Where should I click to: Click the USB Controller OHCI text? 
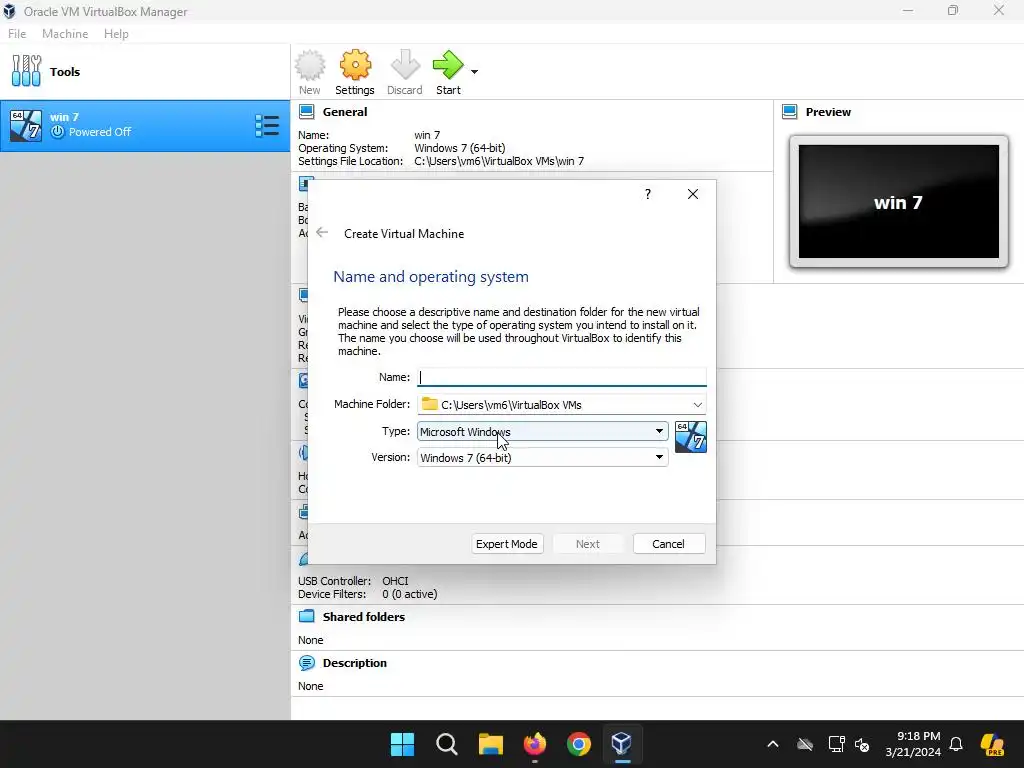click(353, 581)
